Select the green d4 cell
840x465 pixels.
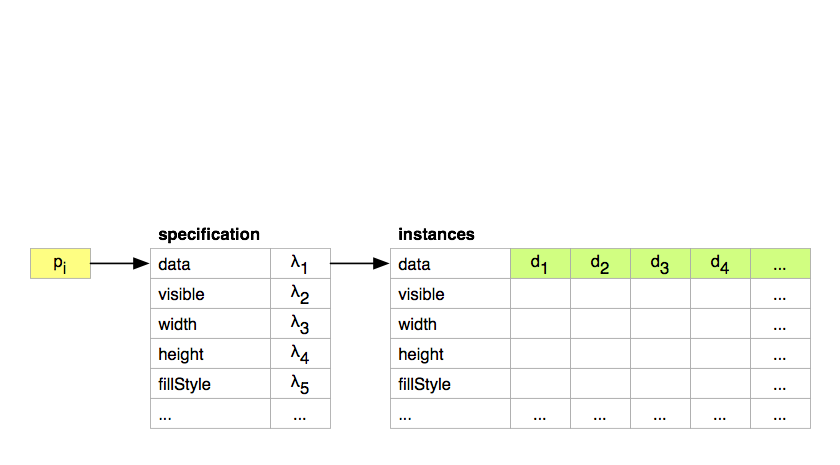[x=721, y=264]
